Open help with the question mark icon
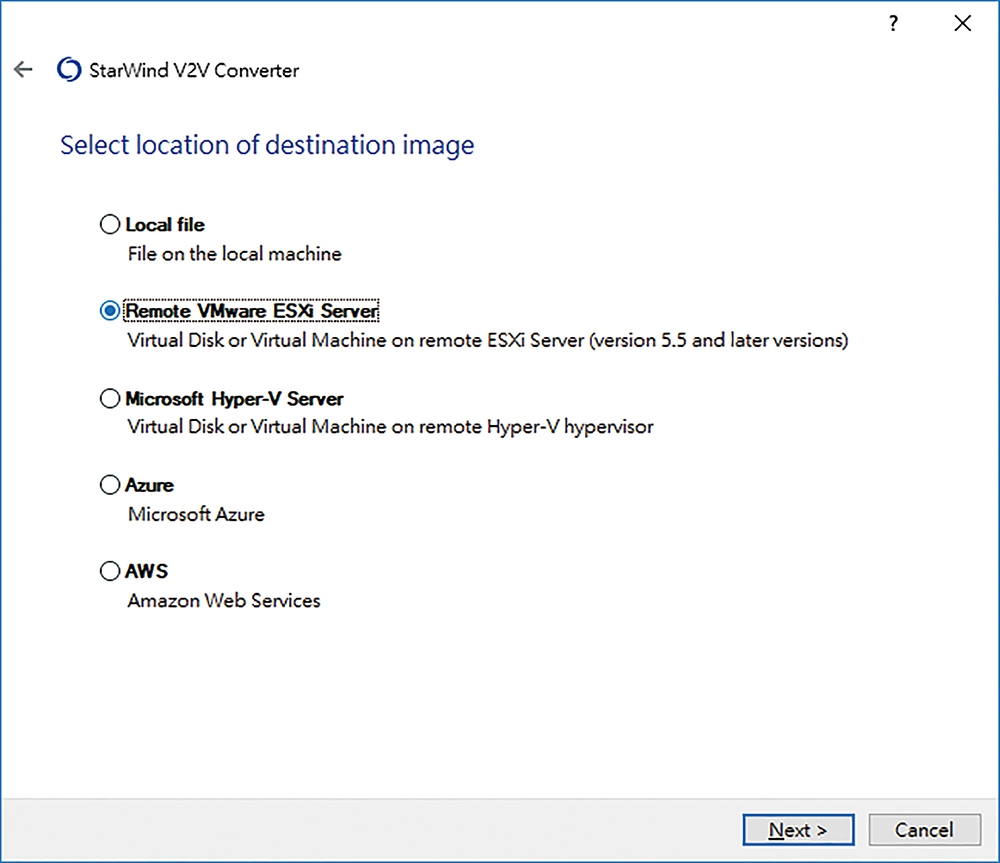The image size is (1000, 863). pyautogui.click(x=893, y=24)
